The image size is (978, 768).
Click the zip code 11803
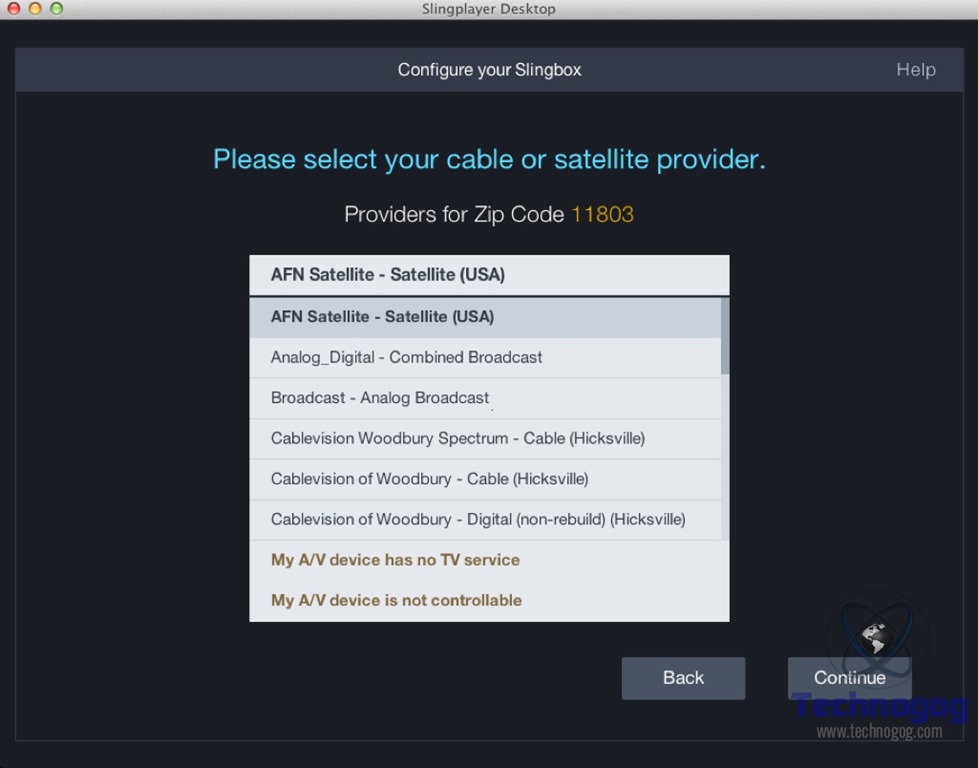602,215
